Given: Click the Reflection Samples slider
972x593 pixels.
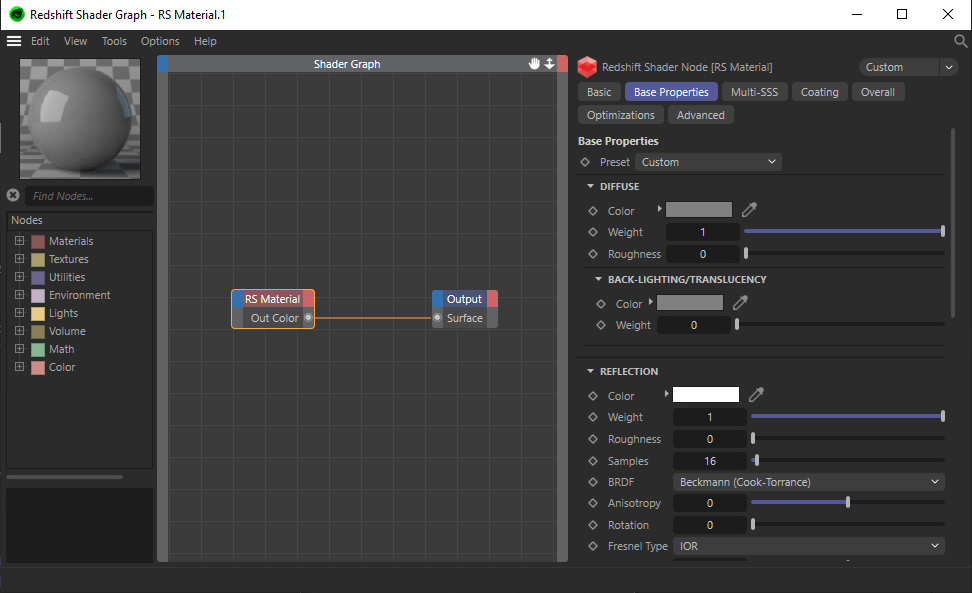Looking at the screenshot, I should pos(847,460).
